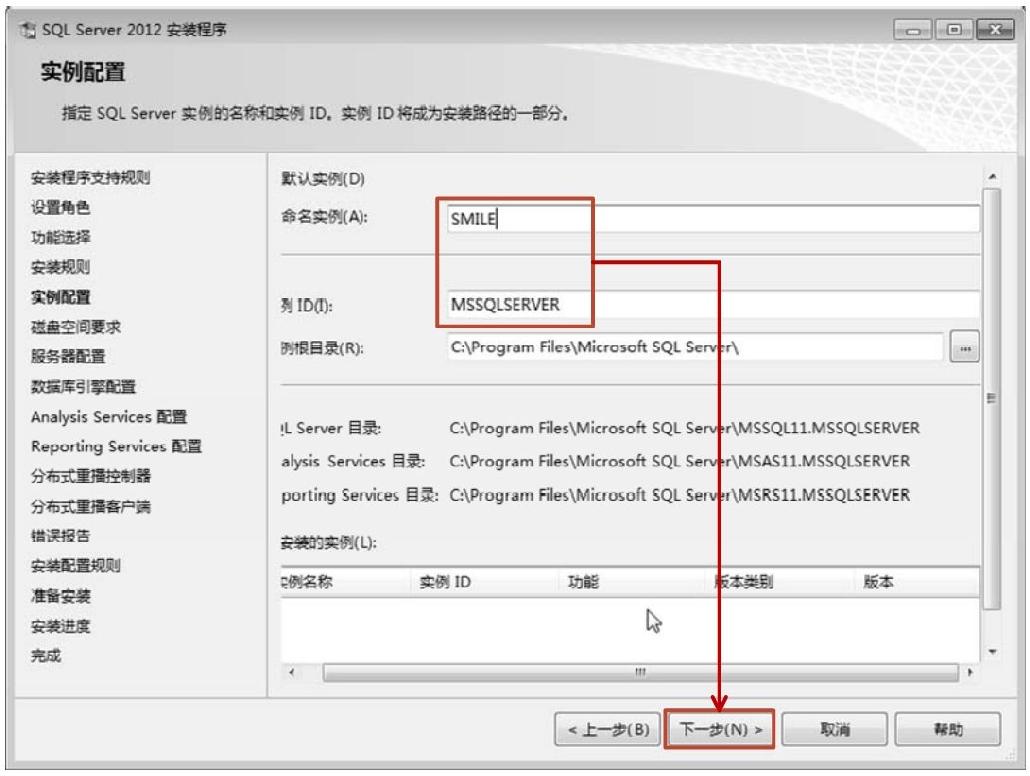Select the 服务器配置 step
This screenshot has width=1030, height=776.
[x=68, y=357]
